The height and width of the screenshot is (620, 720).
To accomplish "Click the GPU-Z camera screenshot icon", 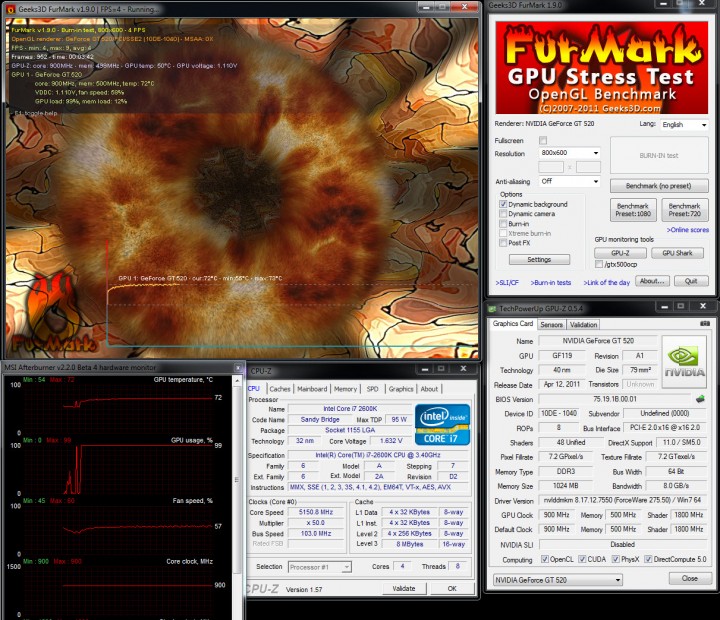I will pyautogui.click(x=705, y=324).
